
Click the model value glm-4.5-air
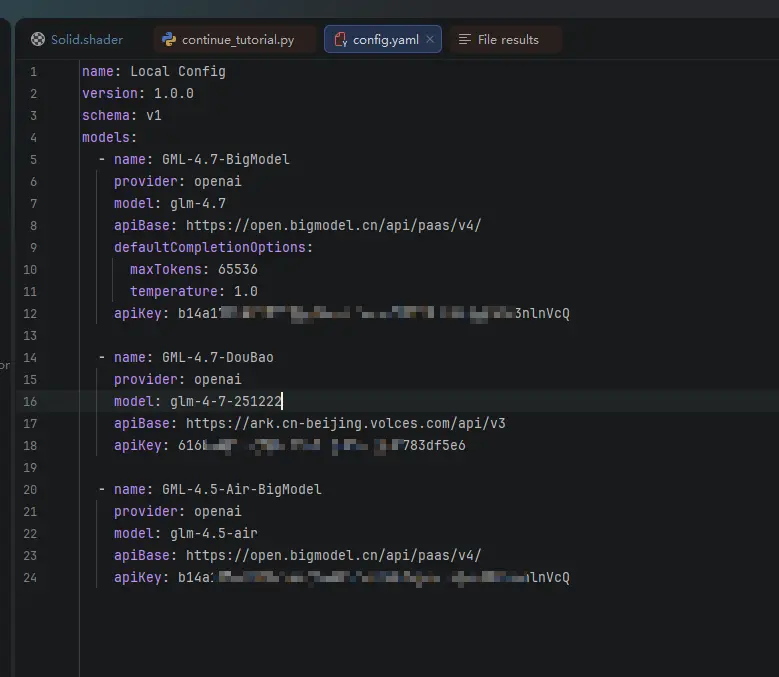(214, 533)
